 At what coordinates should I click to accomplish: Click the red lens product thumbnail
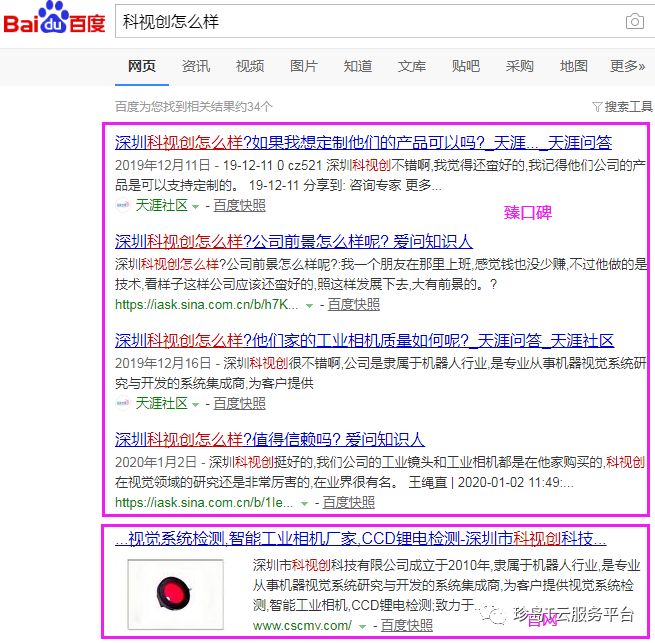[x=175, y=594]
